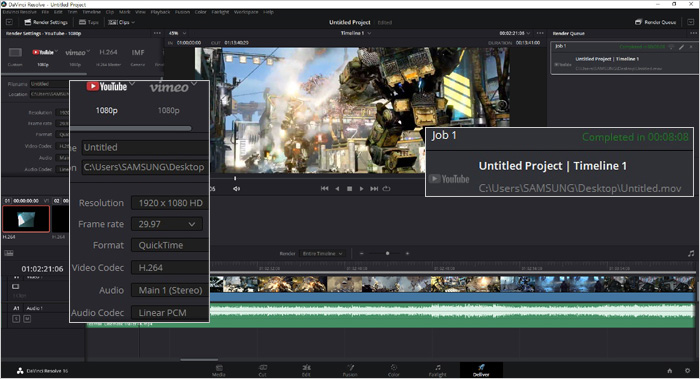Open the Playback menu

[160, 12]
